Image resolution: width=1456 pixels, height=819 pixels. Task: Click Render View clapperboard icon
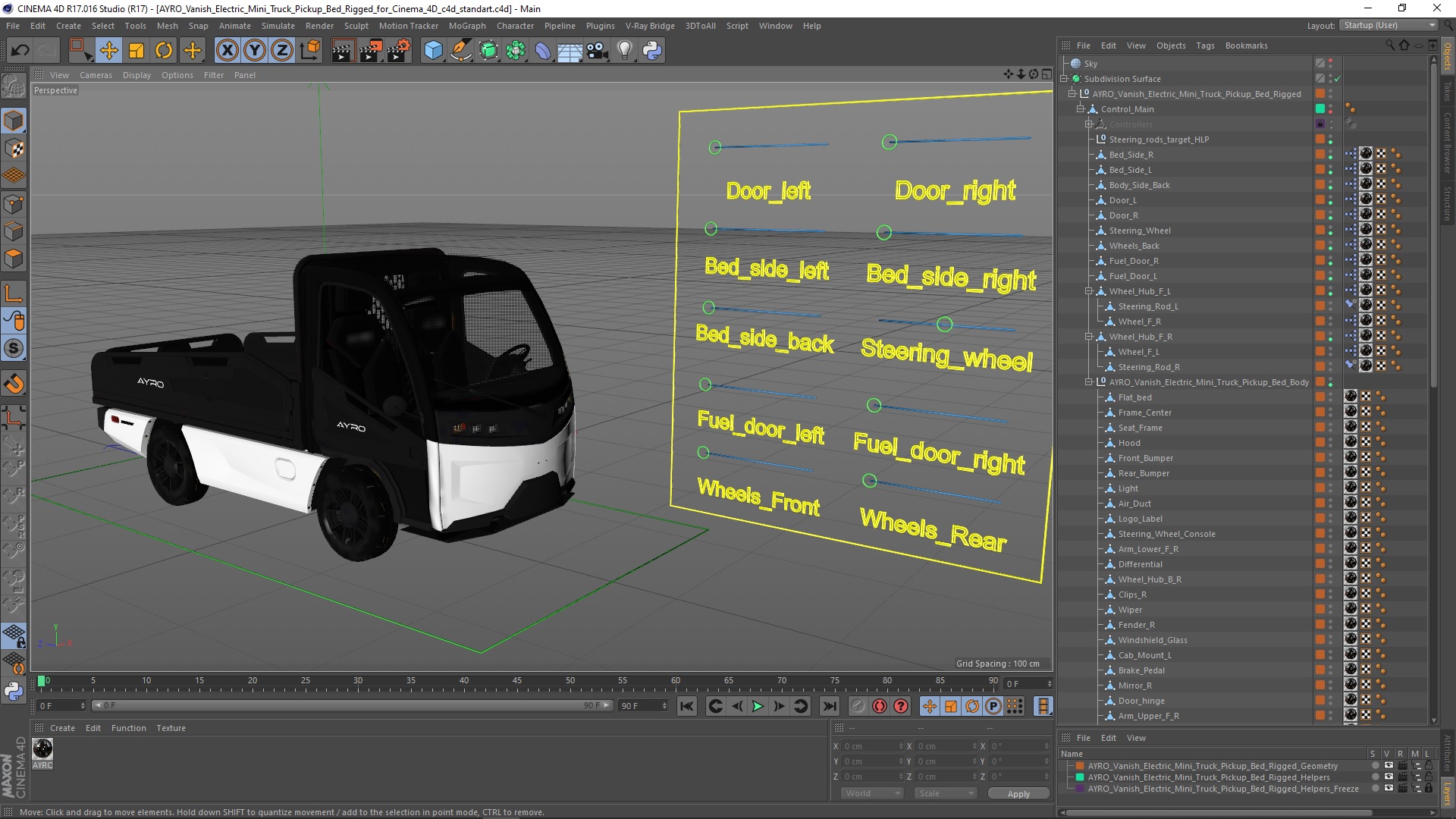click(x=343, y=51)
